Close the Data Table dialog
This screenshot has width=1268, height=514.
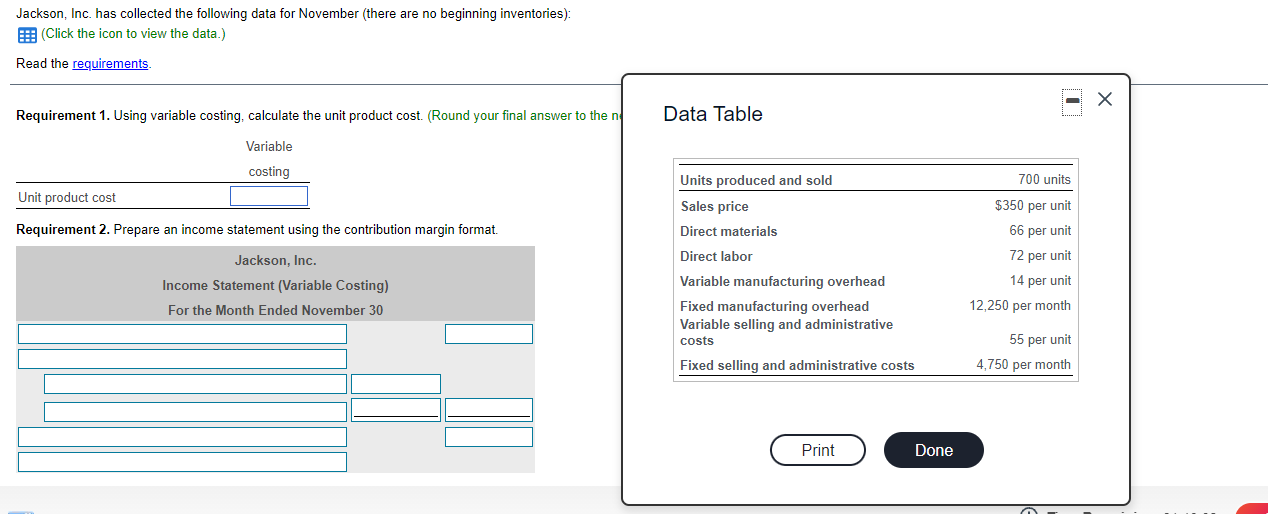[1104, 99]
